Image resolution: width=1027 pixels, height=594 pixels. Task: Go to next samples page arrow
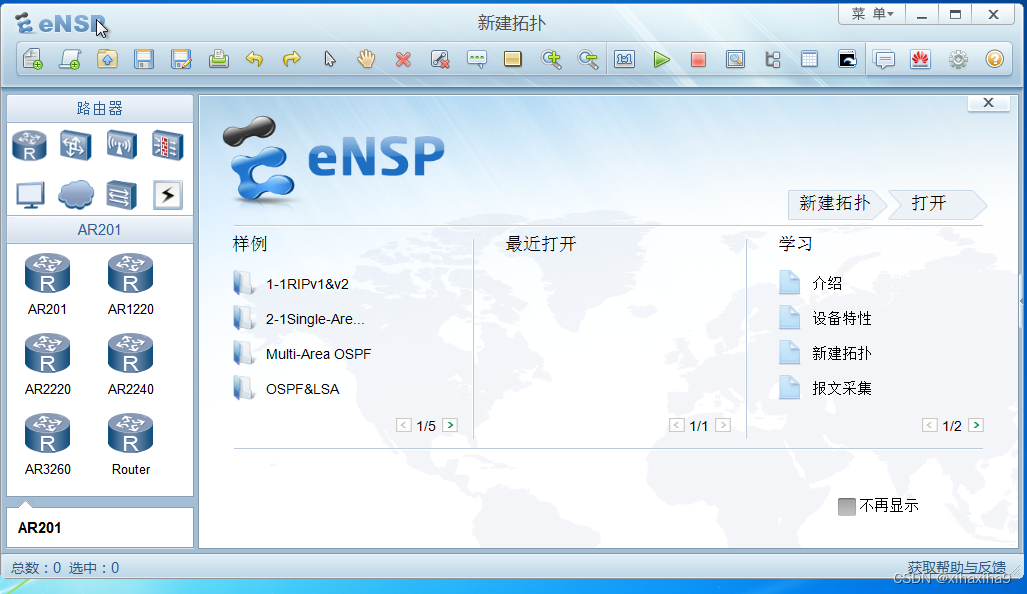coord(450,424)
